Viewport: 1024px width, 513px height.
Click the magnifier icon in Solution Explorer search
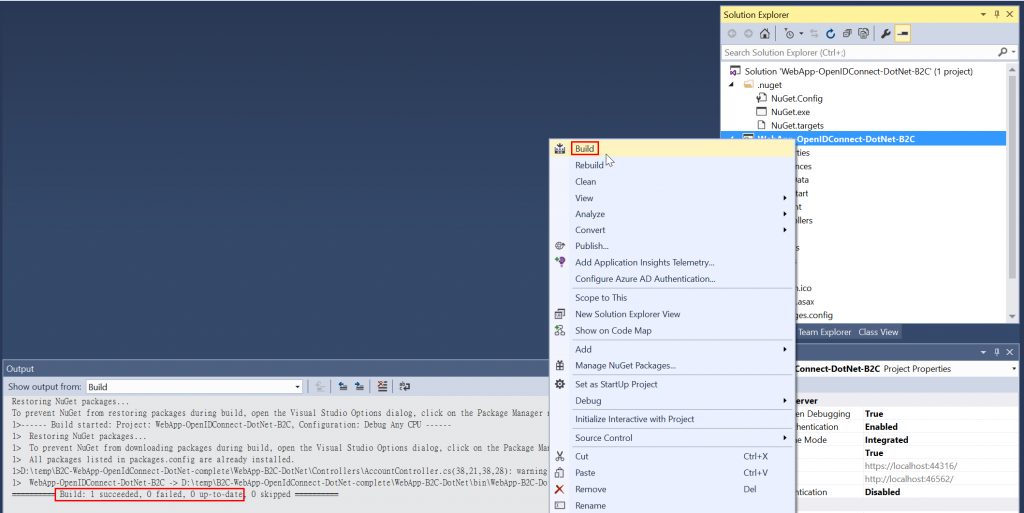(x=1002, y=52)
